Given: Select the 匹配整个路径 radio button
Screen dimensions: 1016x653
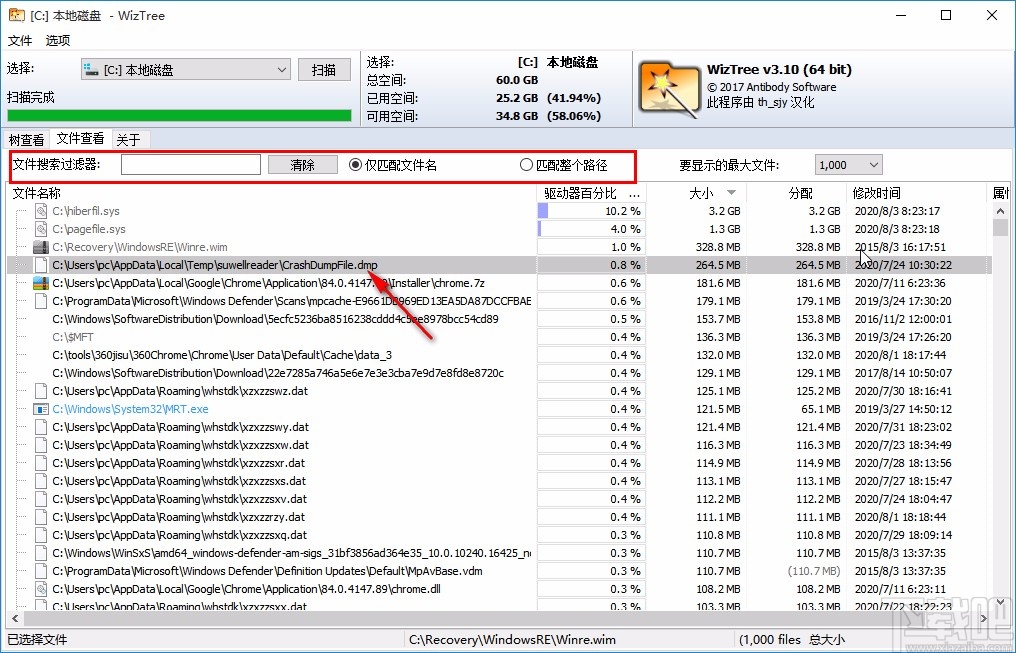Looking at the screenshot, I should click(525, 164).
